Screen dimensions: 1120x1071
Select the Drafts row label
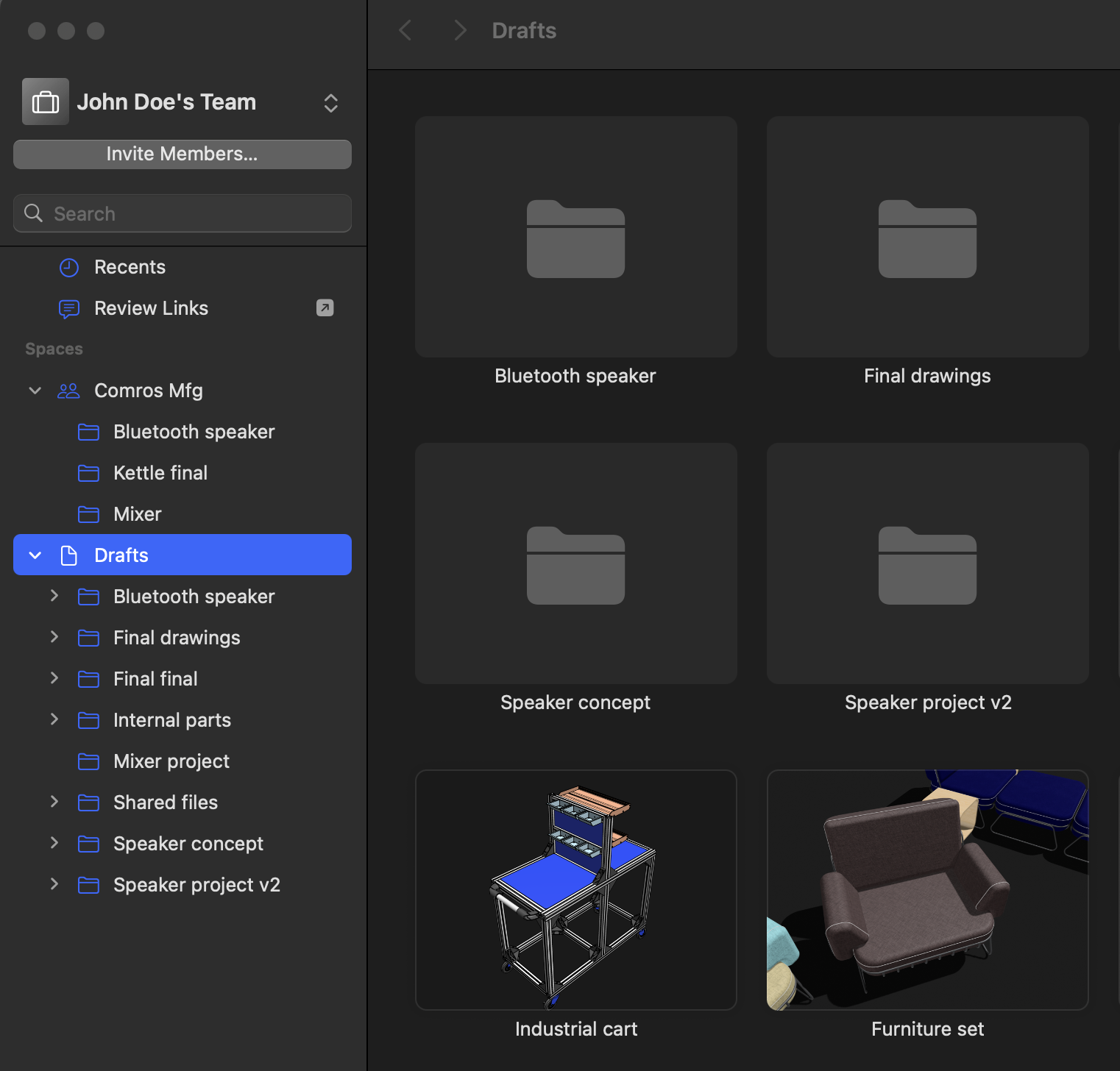(121, 555)
